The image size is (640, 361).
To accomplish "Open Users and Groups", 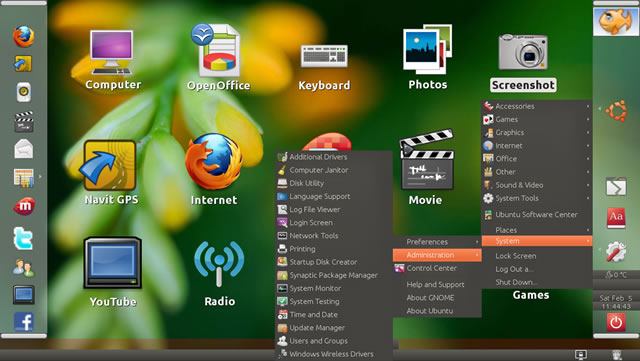I will tap(334, 341).
